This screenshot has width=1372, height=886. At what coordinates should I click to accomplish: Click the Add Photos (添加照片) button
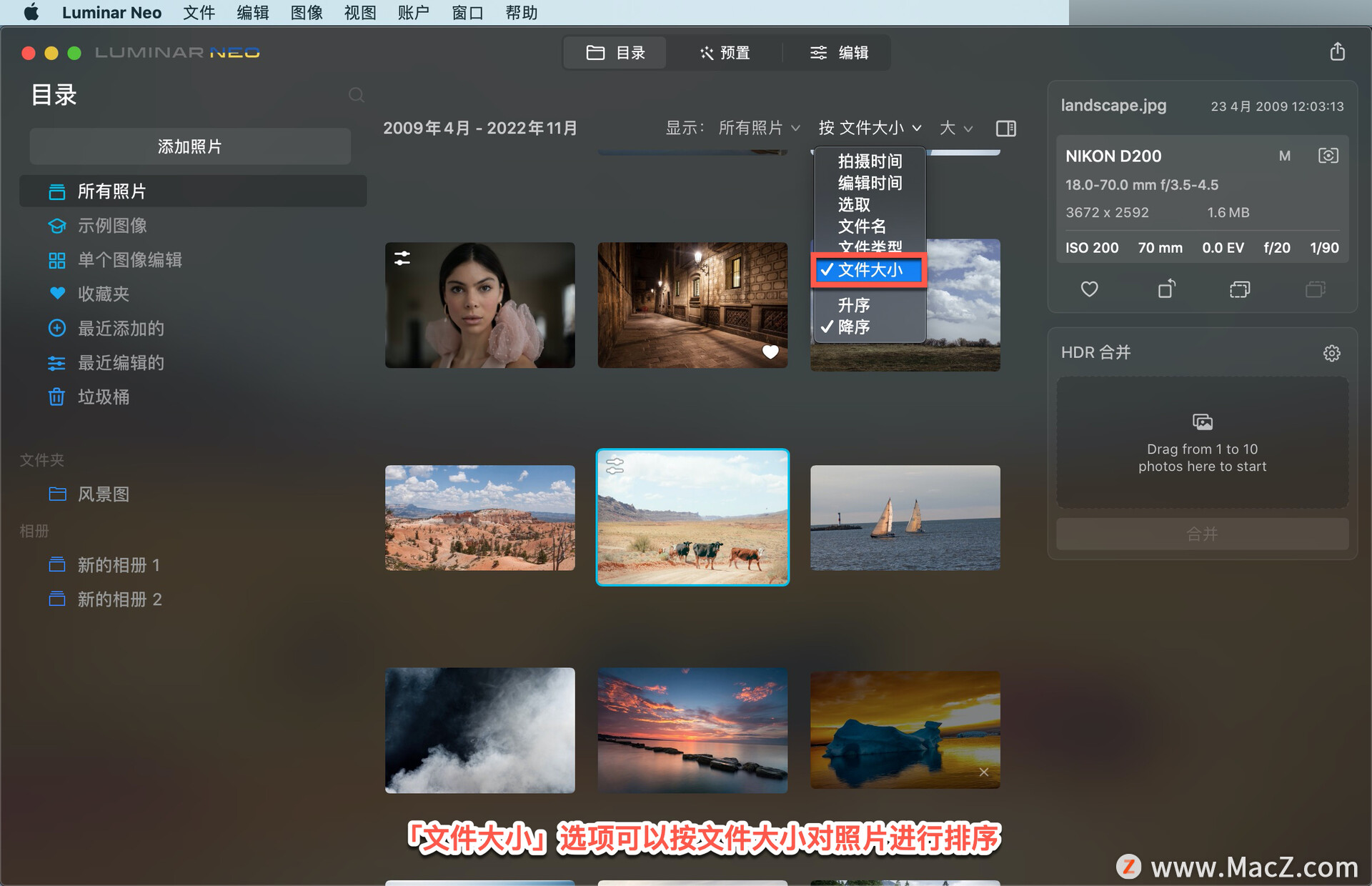(190, 146)
